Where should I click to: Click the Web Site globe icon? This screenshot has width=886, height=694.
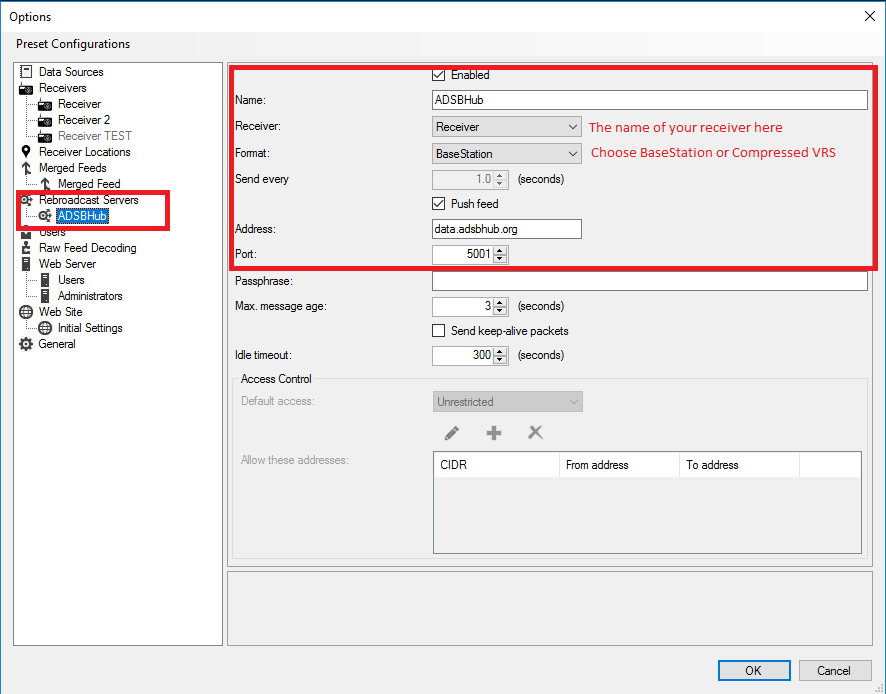[27, 312]
